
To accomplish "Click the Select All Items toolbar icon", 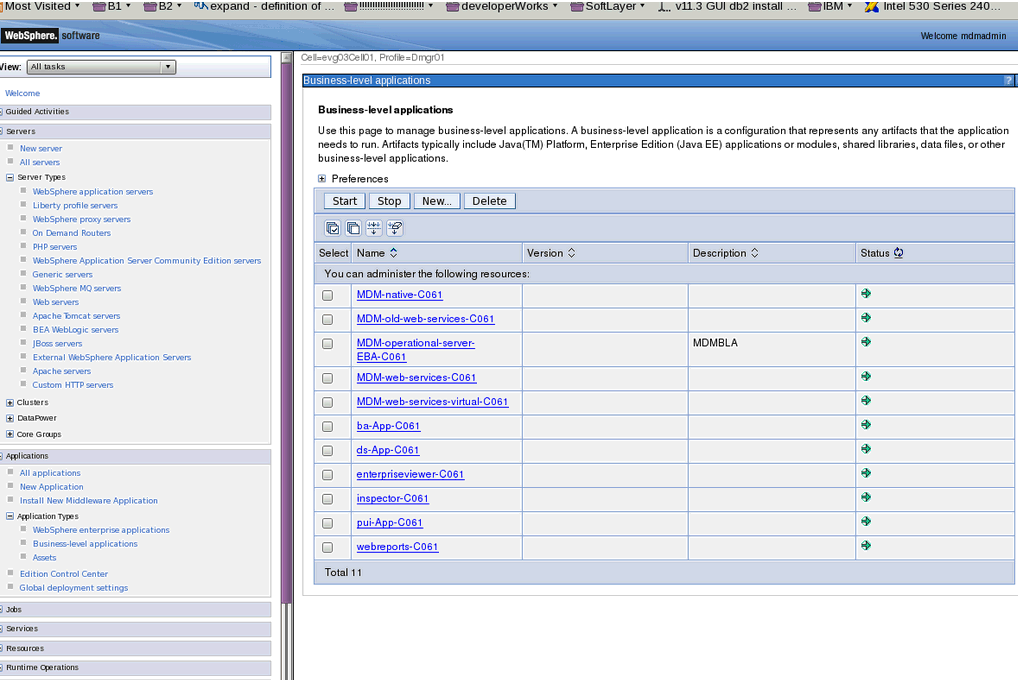I will pyautogui.click(x=332, y=227).
